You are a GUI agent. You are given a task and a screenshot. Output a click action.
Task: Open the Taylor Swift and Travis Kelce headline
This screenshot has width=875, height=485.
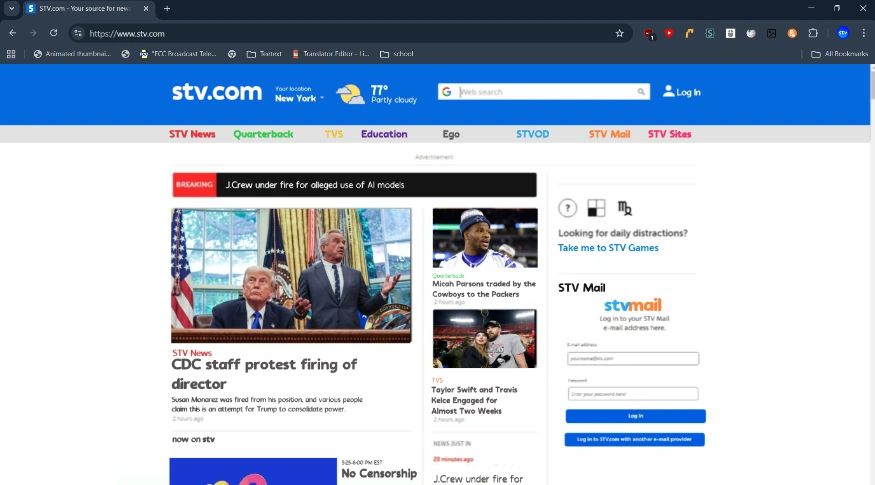click(x=474, y=400)
